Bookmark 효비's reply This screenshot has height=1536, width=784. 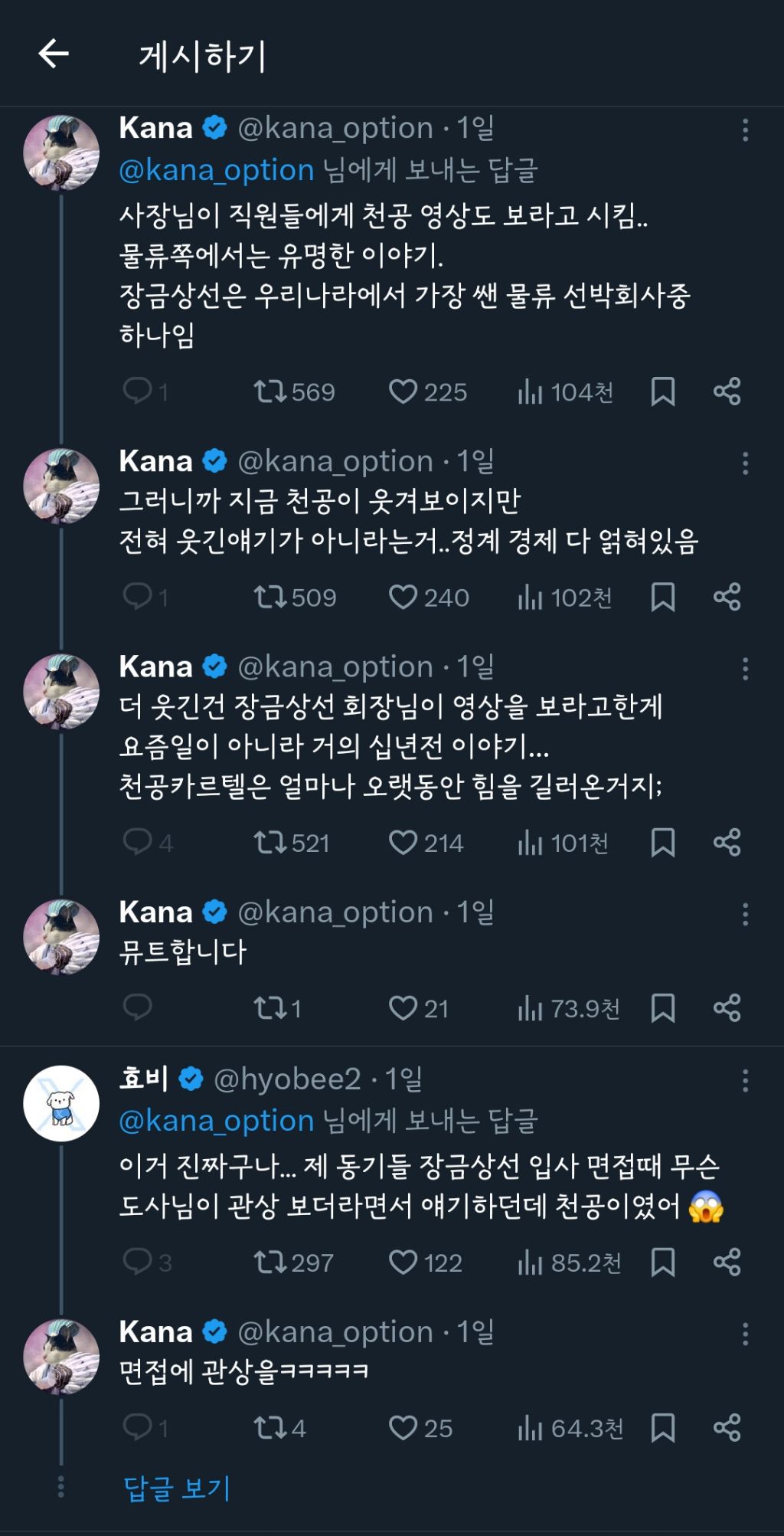click(662, 1263)
